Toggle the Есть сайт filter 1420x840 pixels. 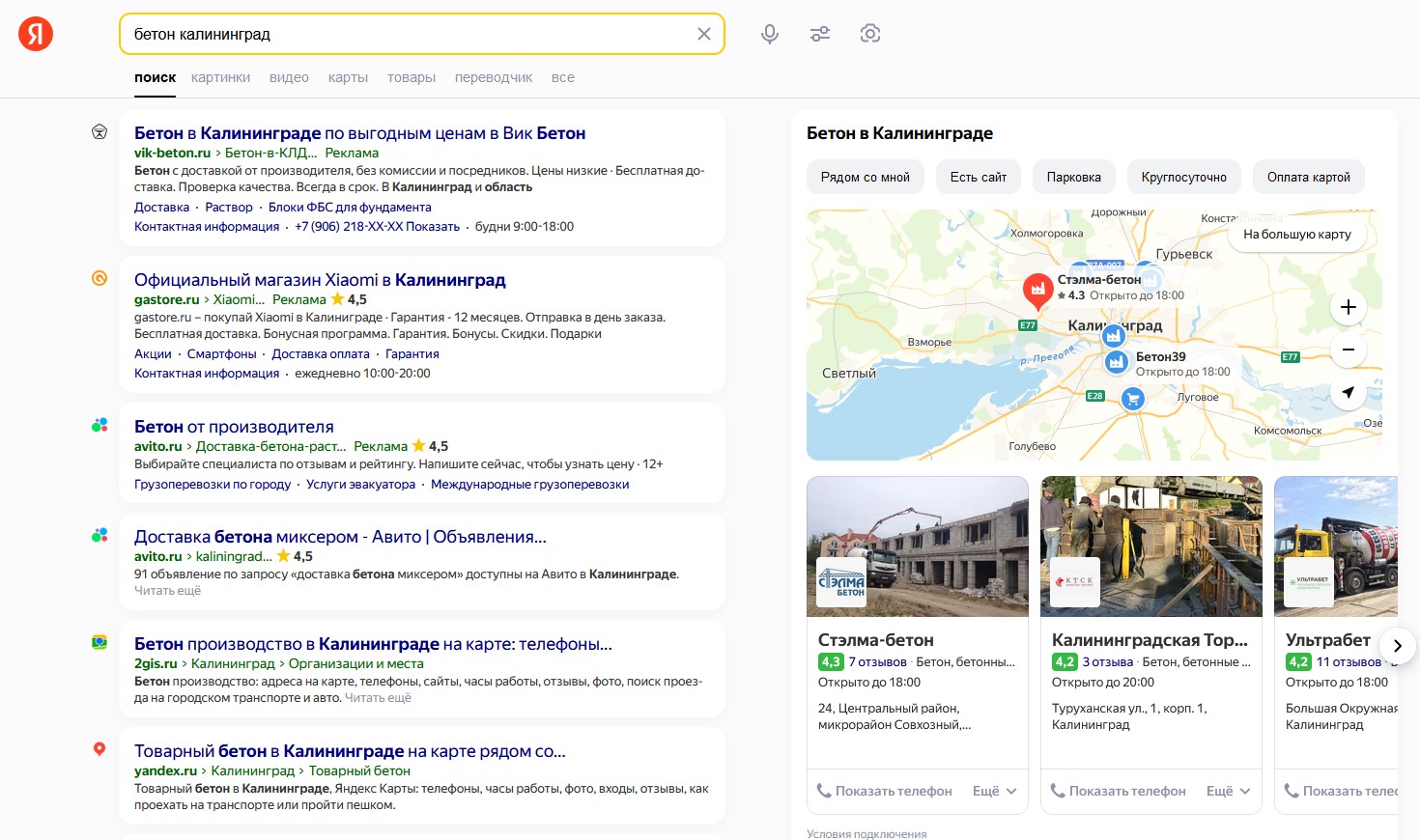point(979,177)
